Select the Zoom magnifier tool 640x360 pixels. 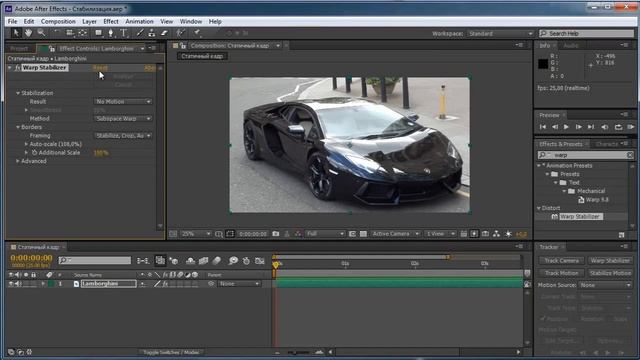41,33
